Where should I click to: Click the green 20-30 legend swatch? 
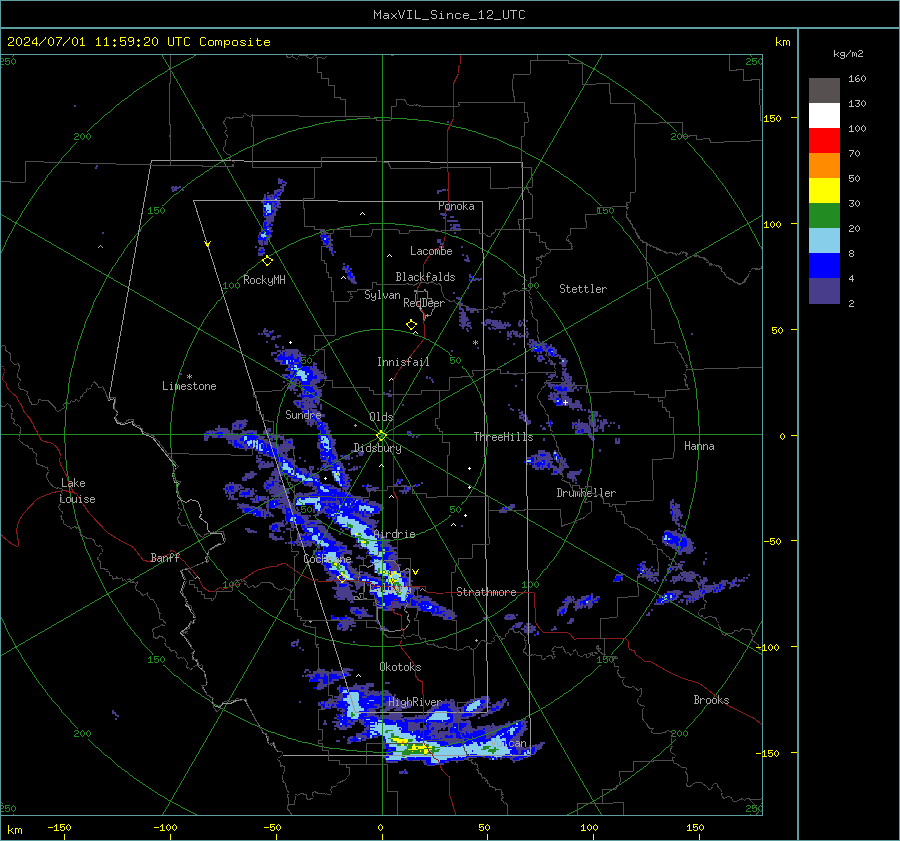coord(824,216)
